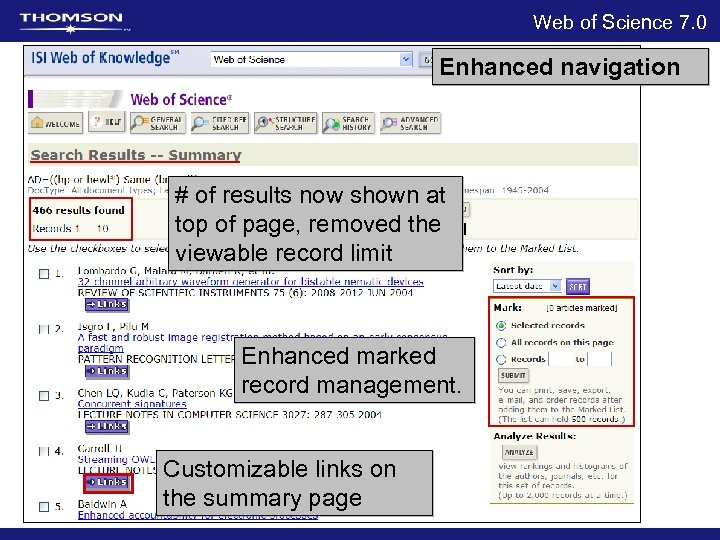Open '32 channel arbitrary waveform generator' article link
The height and width of the screenshot is (540, 720).
coord(251,281)
